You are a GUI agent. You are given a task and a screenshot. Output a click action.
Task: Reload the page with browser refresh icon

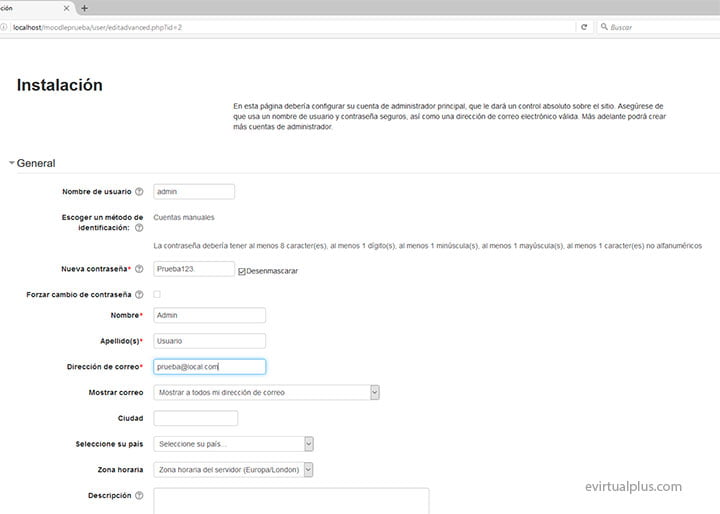(583, 27)
